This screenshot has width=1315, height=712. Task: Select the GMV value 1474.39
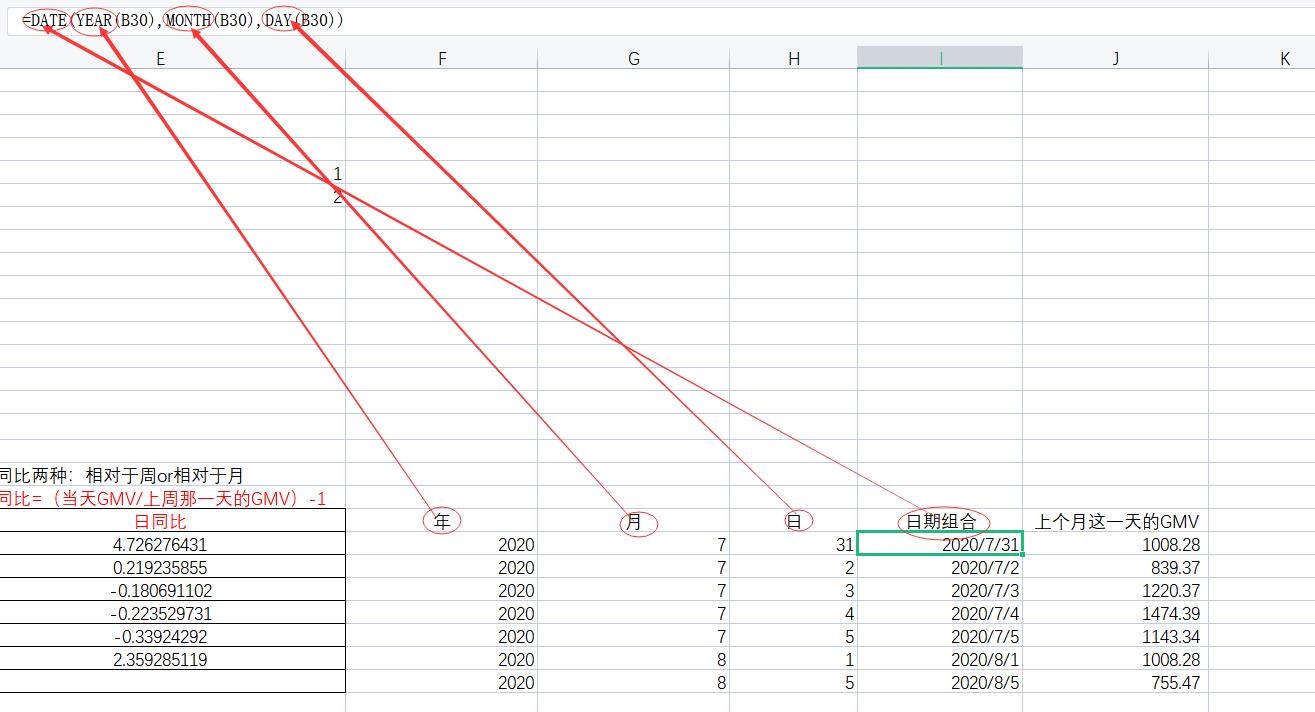point(1116,614)
